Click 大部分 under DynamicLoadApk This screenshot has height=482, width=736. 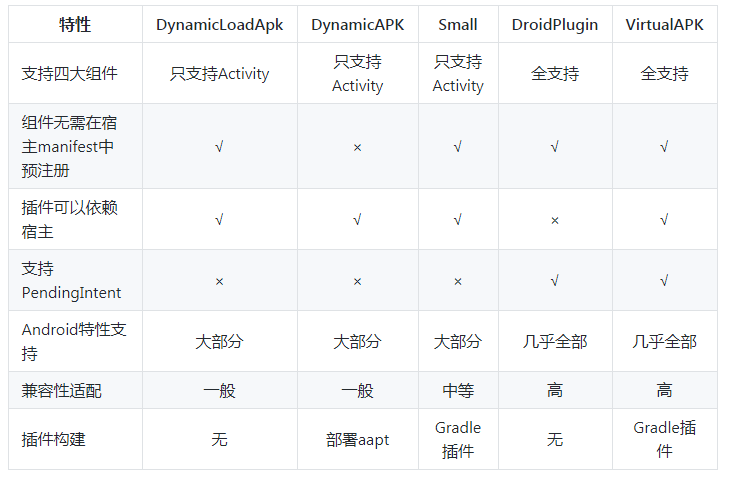click(x=219, y=341)
